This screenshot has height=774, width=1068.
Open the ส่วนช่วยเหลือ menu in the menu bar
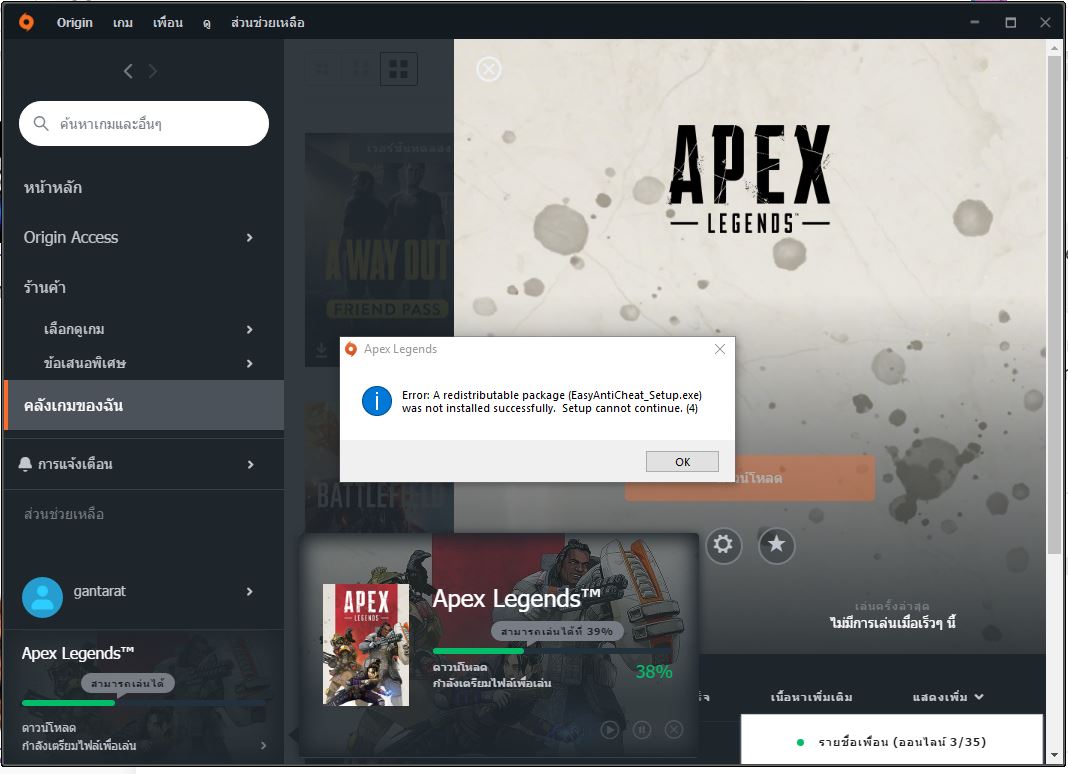tap(268, 22)
